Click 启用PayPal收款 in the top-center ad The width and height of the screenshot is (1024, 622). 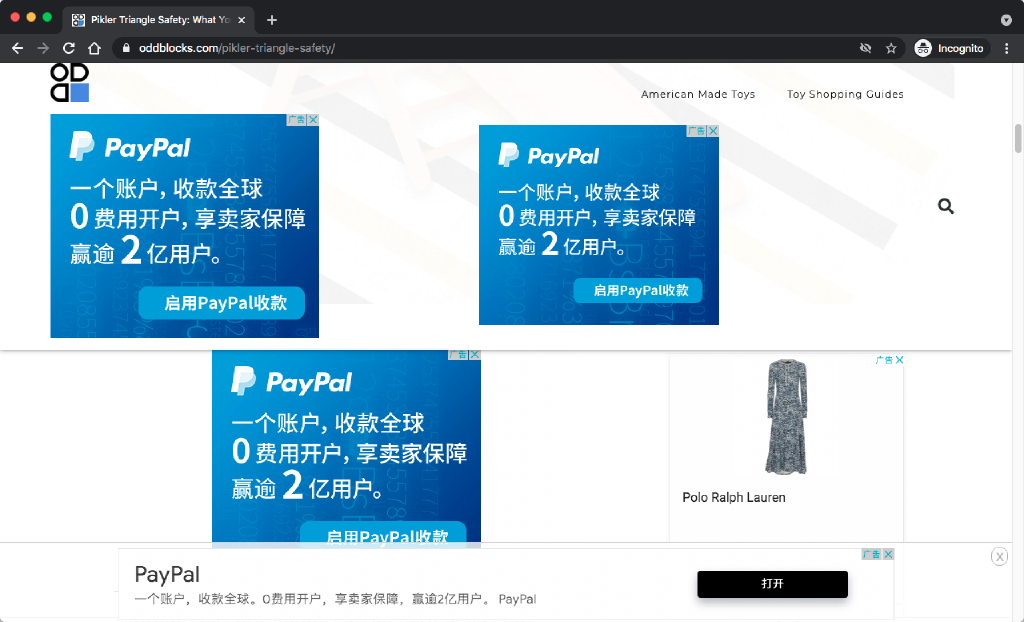tap(638, 291)
